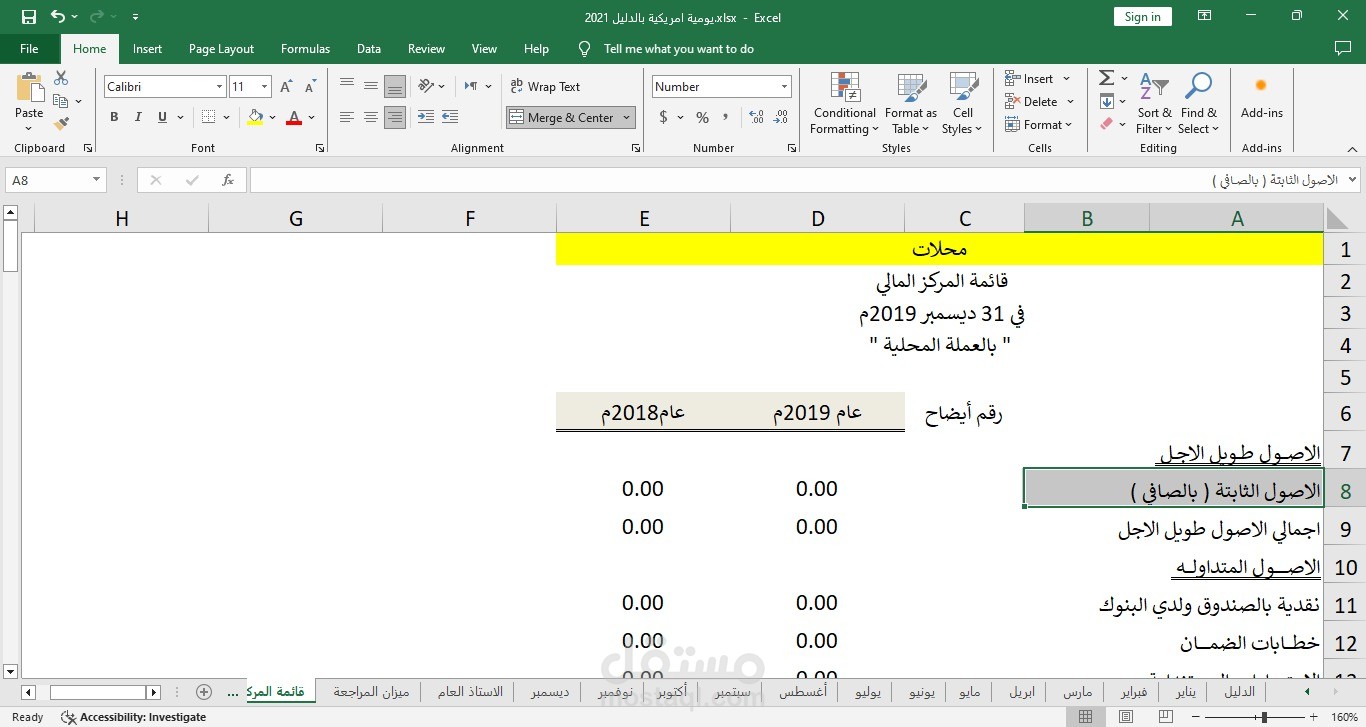Image resolution: width=1366 pixels, height=727 pixels.
Task: Click the Format cells button
Action: (1040, 124)
